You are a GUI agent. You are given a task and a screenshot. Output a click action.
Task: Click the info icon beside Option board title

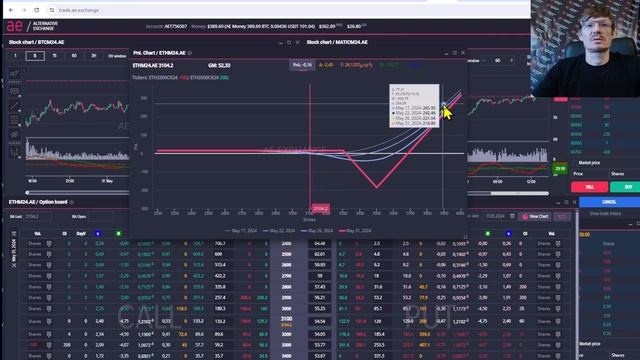point(71,202)
